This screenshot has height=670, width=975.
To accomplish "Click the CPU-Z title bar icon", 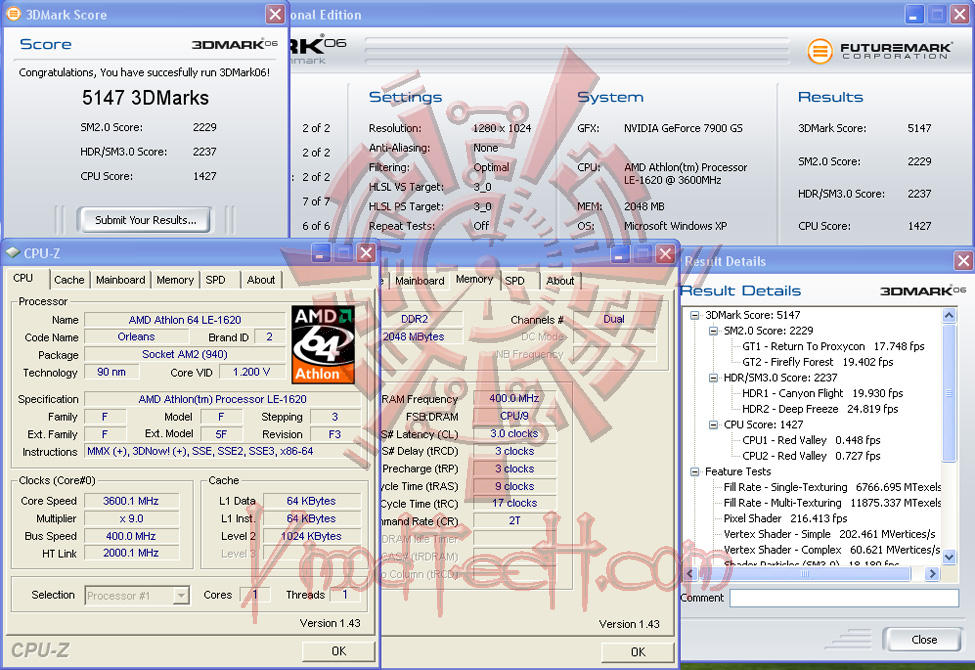I will pyautogui.click(x=13, y=253).
